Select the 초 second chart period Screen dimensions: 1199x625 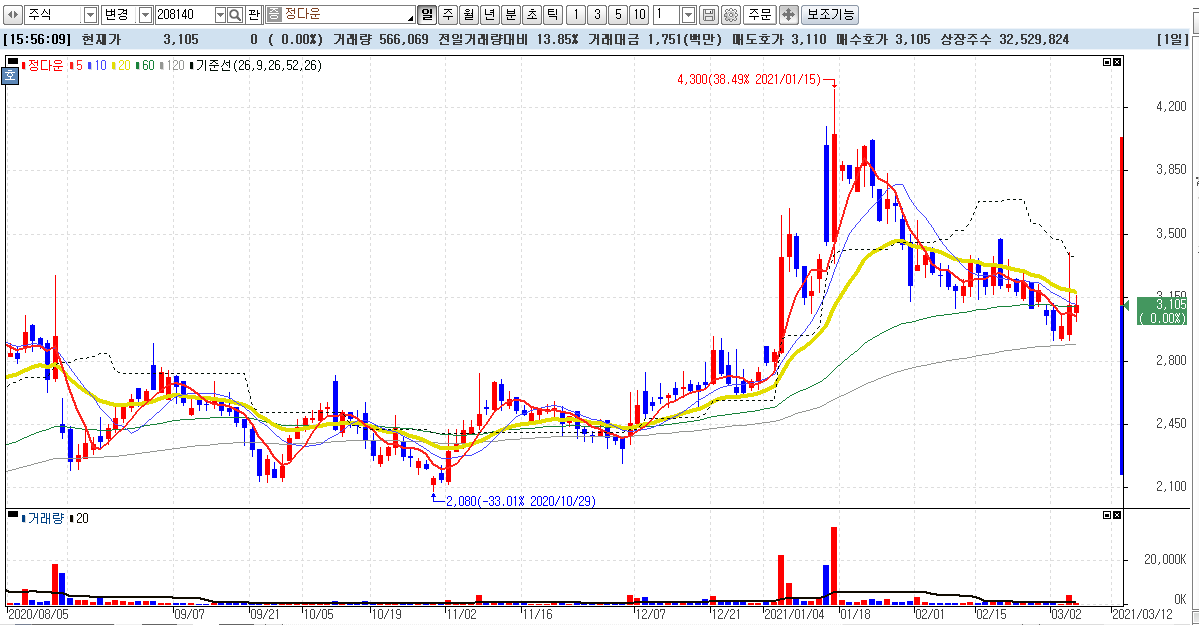531,15
